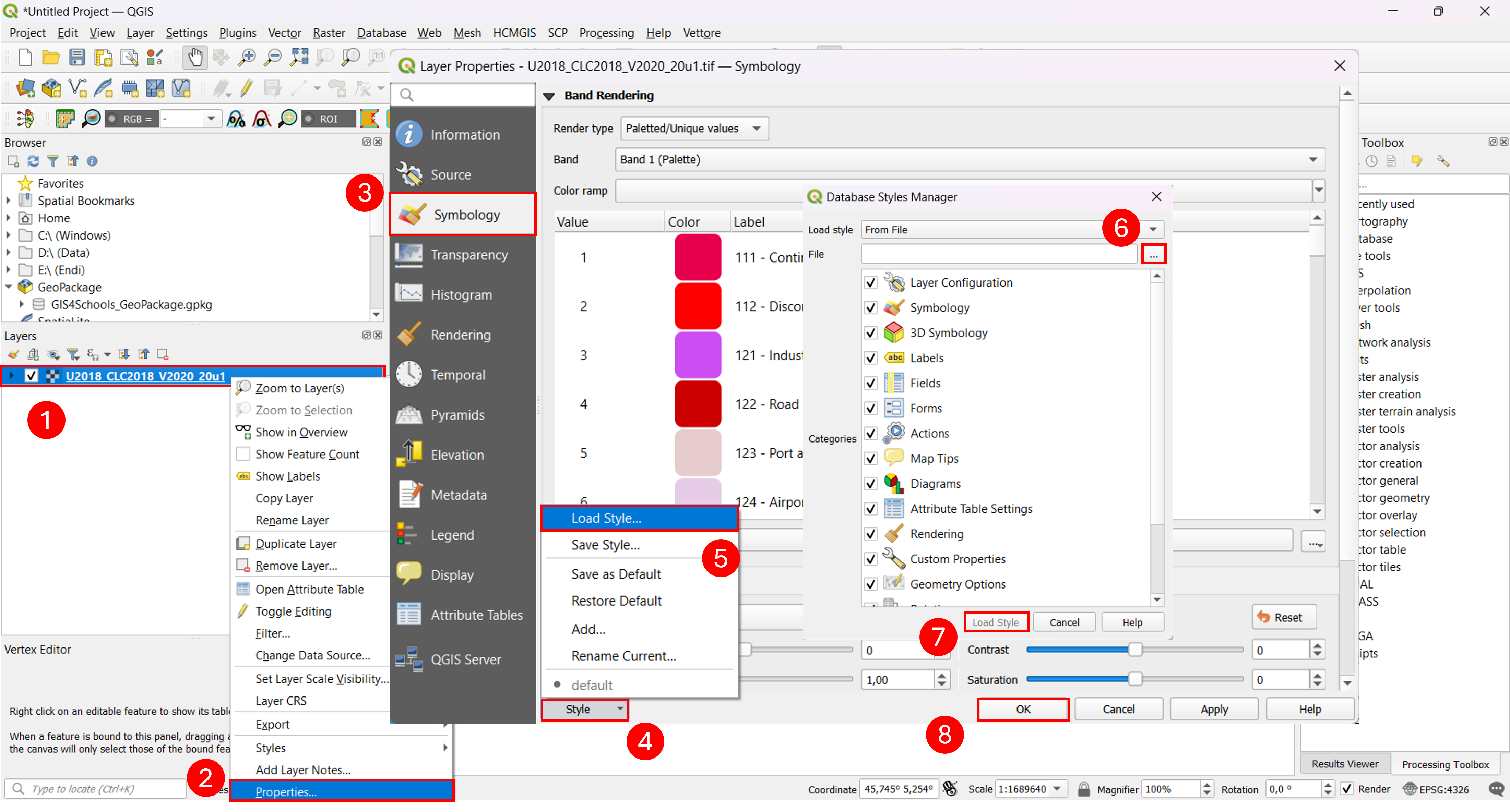Collapse the Band Rendering section
This screenshot has height=812, width=1510.
click(x=549, y=96)
